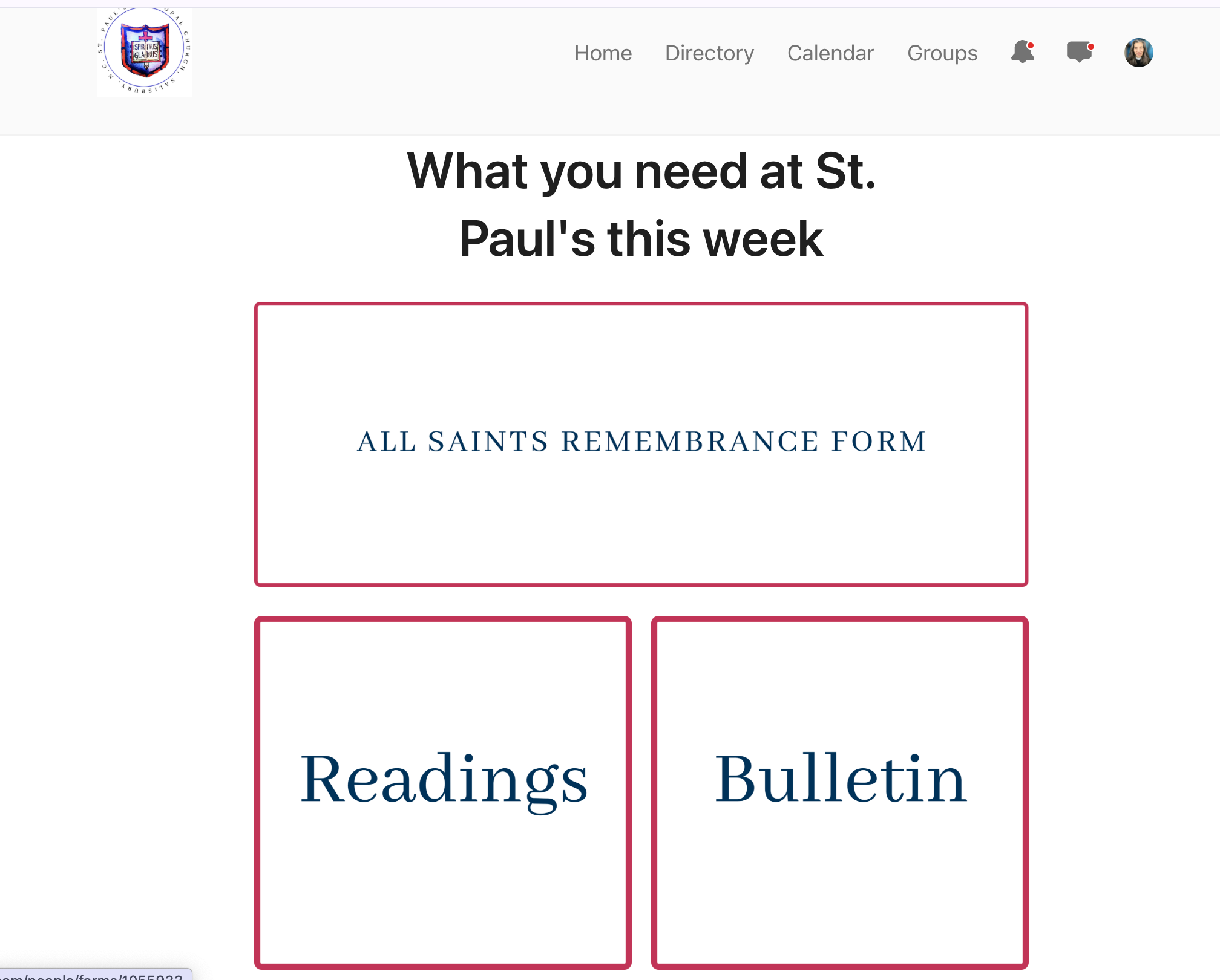Click the St. Paul's church logo
The height and width of the screenshot is (980, 1220).
click(144, 51)
